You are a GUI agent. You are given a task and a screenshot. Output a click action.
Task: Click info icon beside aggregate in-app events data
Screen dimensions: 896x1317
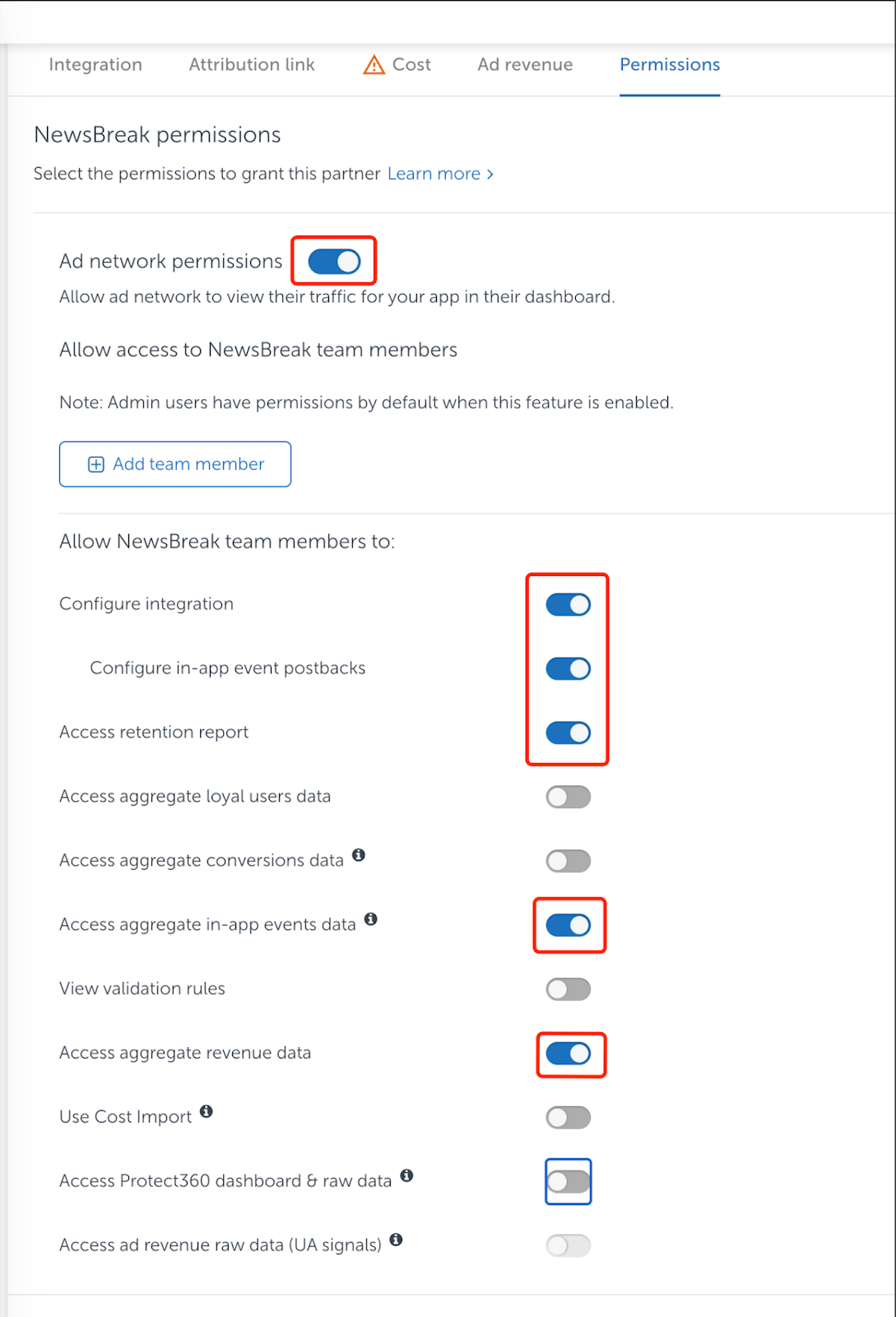[x=371, y=919]
